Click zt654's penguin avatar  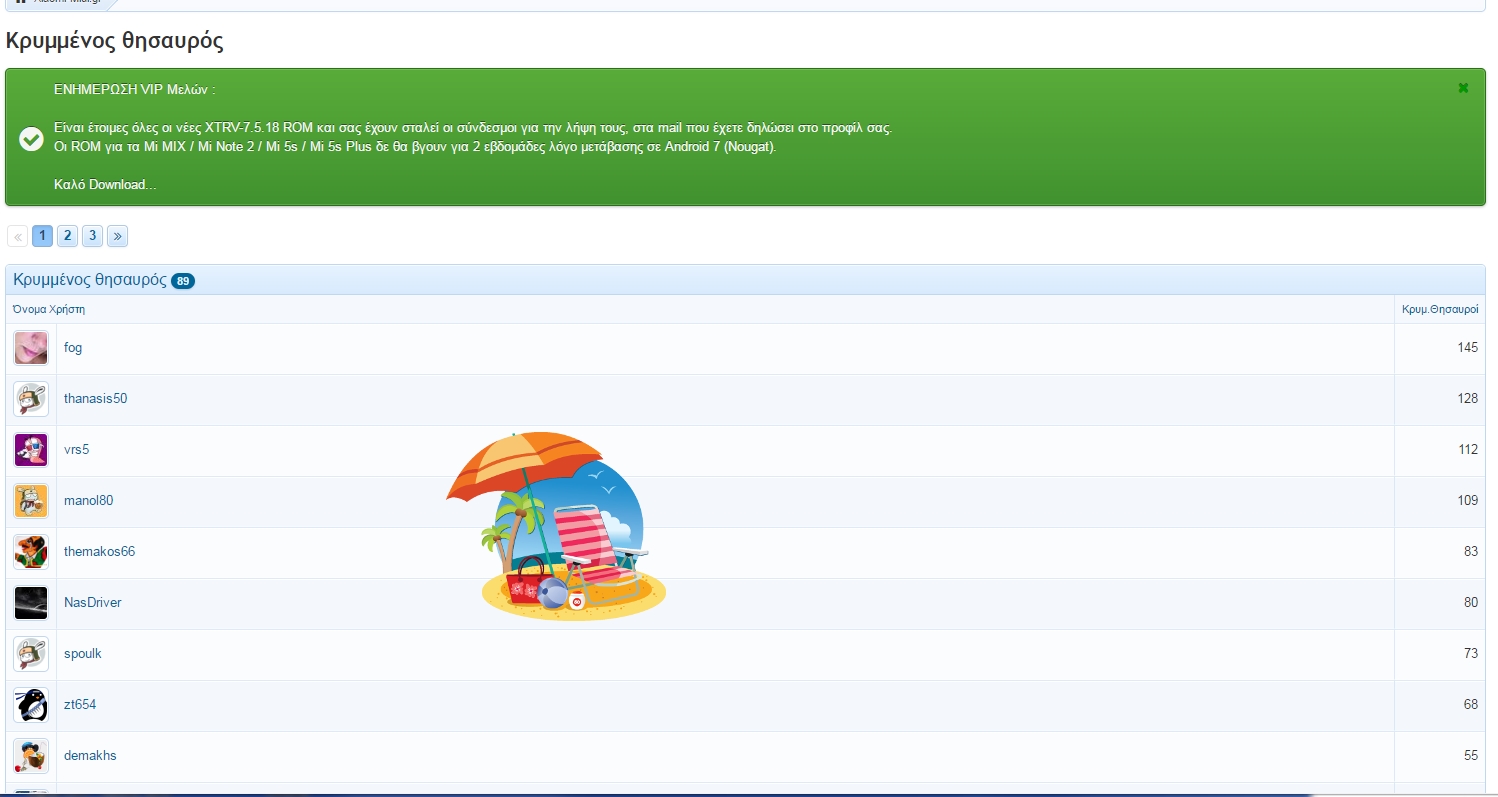[x=31, y=705]
